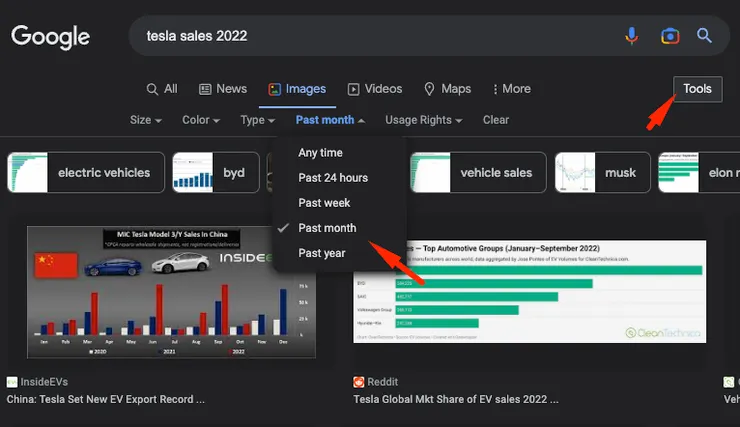Viewport: 740px width, 427px height.
Task: Click the Tools button
Action: pyautogui.click(x=697, y=89)
